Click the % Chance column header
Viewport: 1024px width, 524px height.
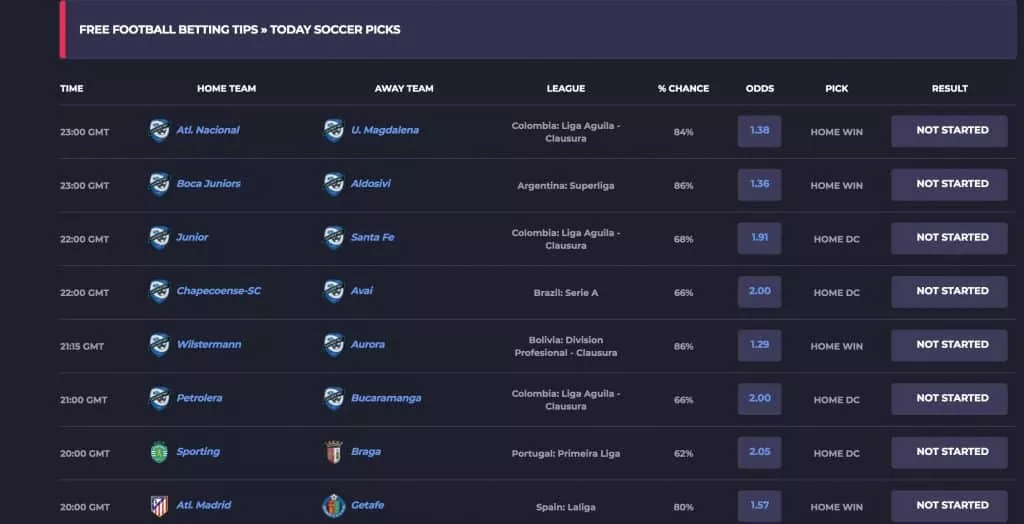tap(683, 89)
